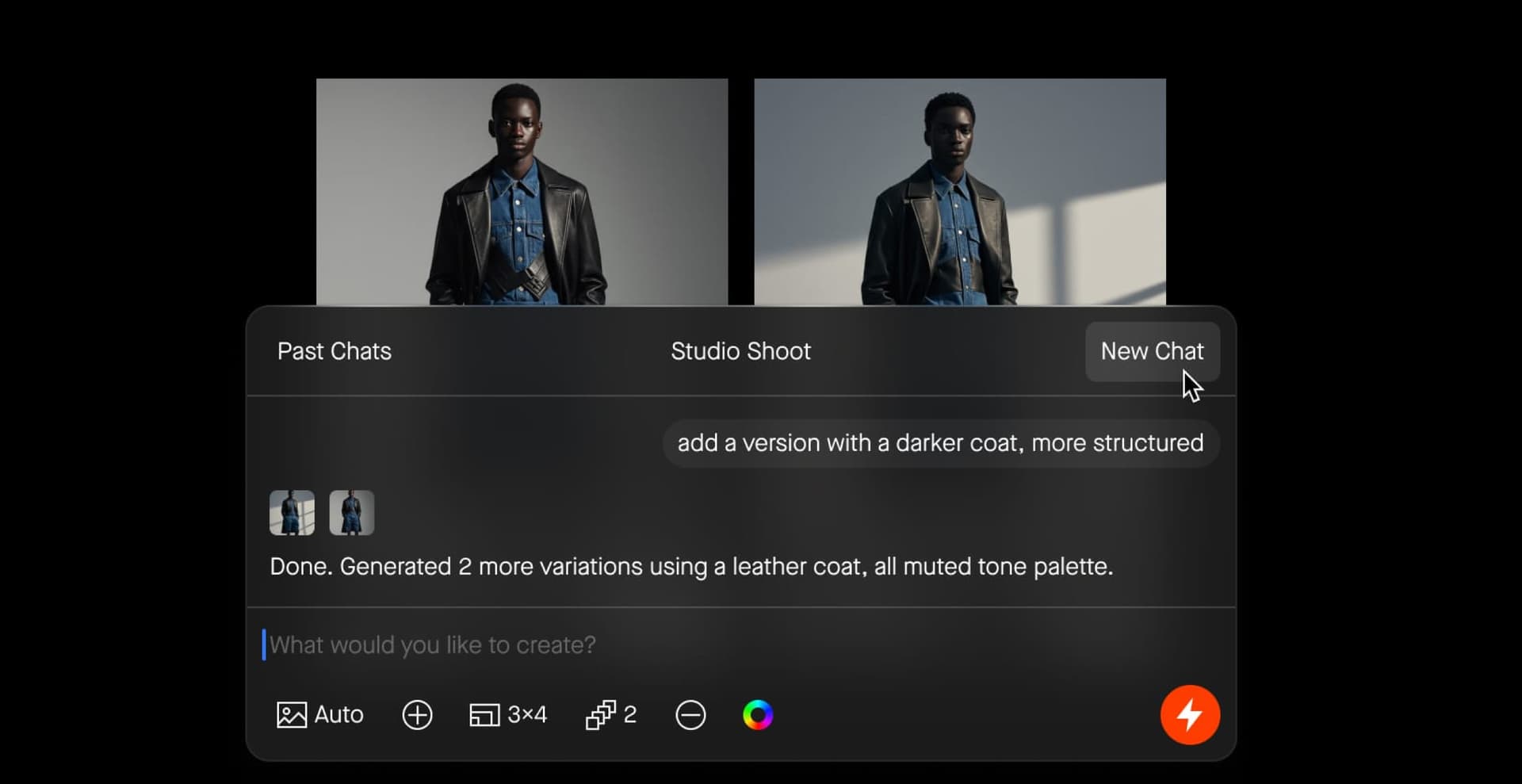
Task: Click the Studio Shoot chat title
Action: click(x=740, y=351)
